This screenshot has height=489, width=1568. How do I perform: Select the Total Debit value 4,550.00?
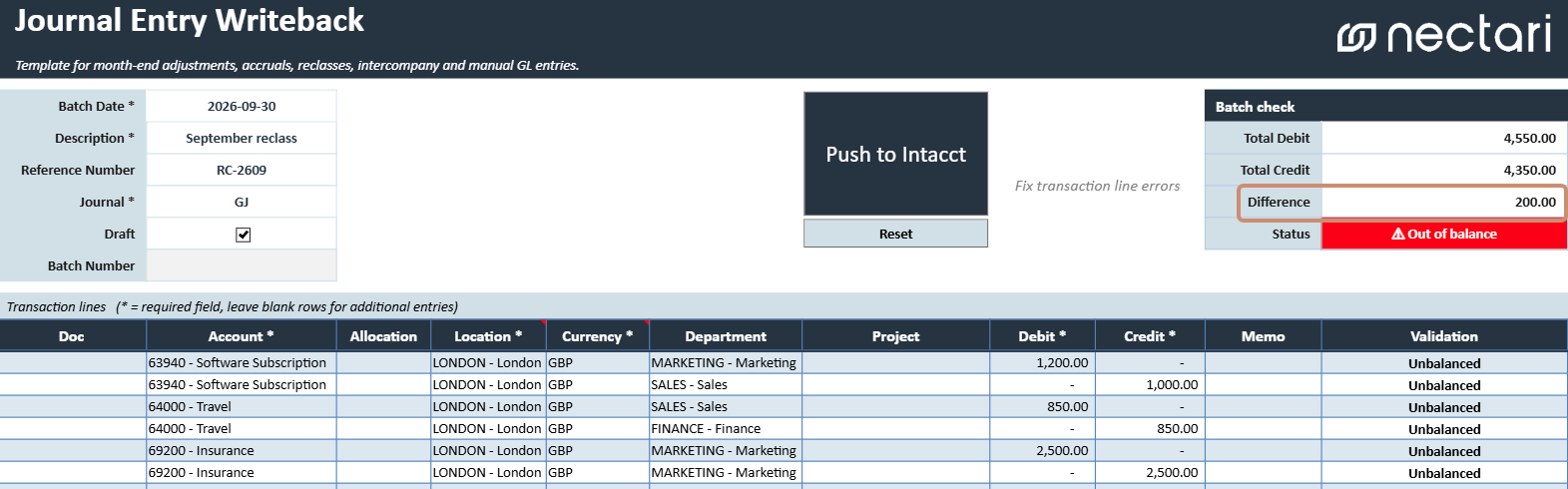pyautogui.click(x=1443, y=138)
